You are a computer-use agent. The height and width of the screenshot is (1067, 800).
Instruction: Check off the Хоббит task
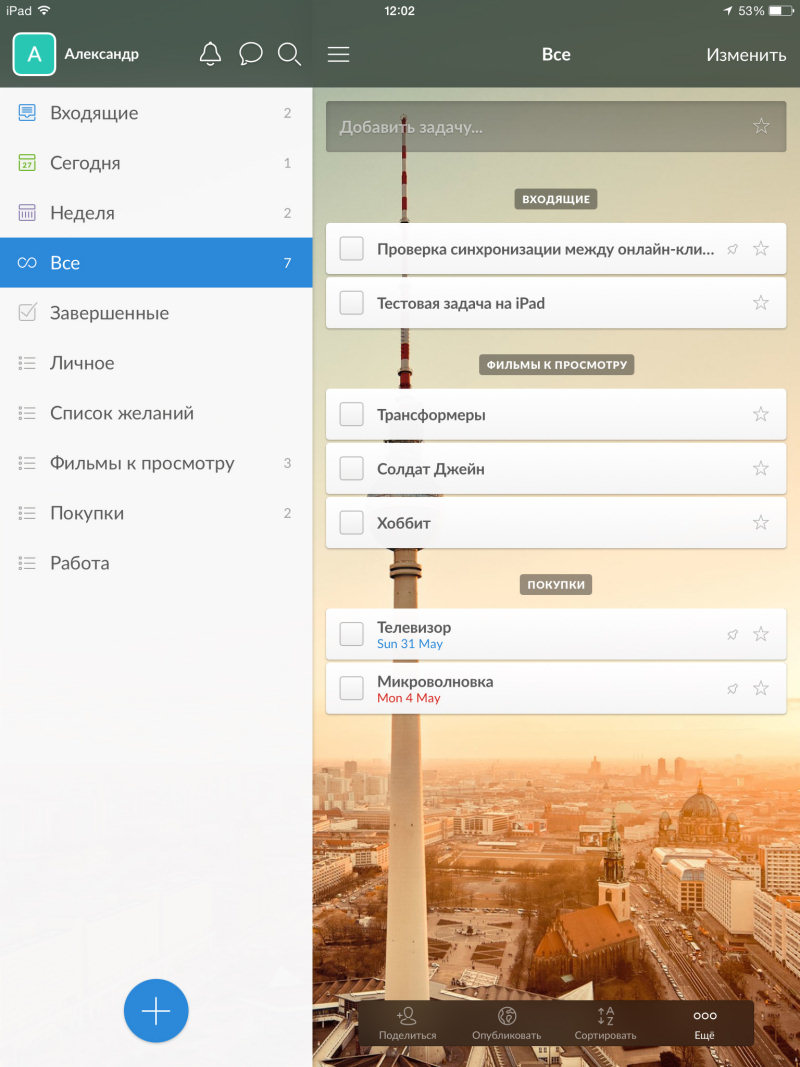tap(351, 522)
